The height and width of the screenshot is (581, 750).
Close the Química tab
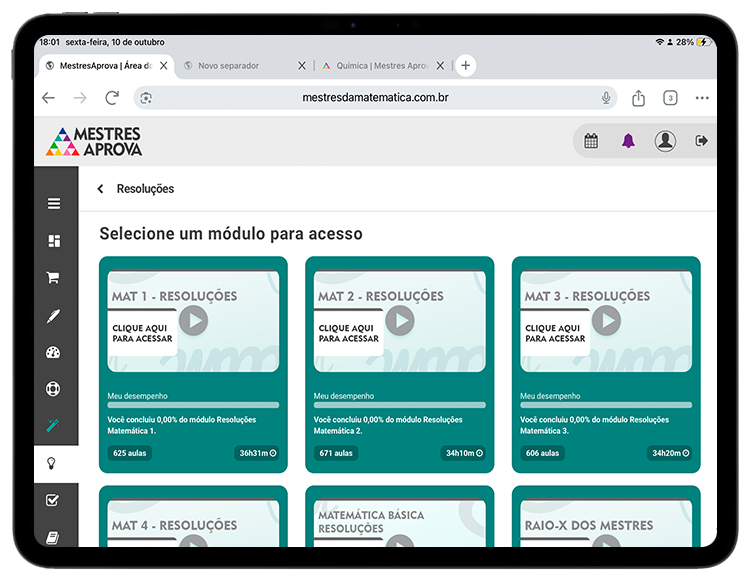[440, 66]
